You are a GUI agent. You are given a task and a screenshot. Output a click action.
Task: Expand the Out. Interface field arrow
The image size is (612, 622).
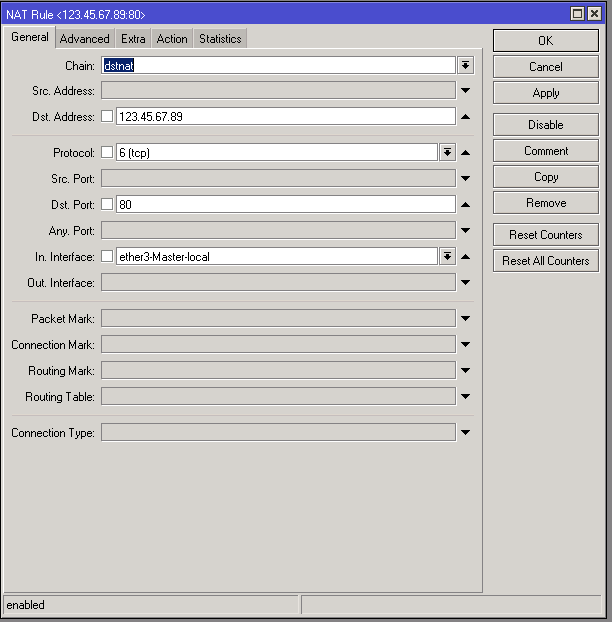pos(465,282)
